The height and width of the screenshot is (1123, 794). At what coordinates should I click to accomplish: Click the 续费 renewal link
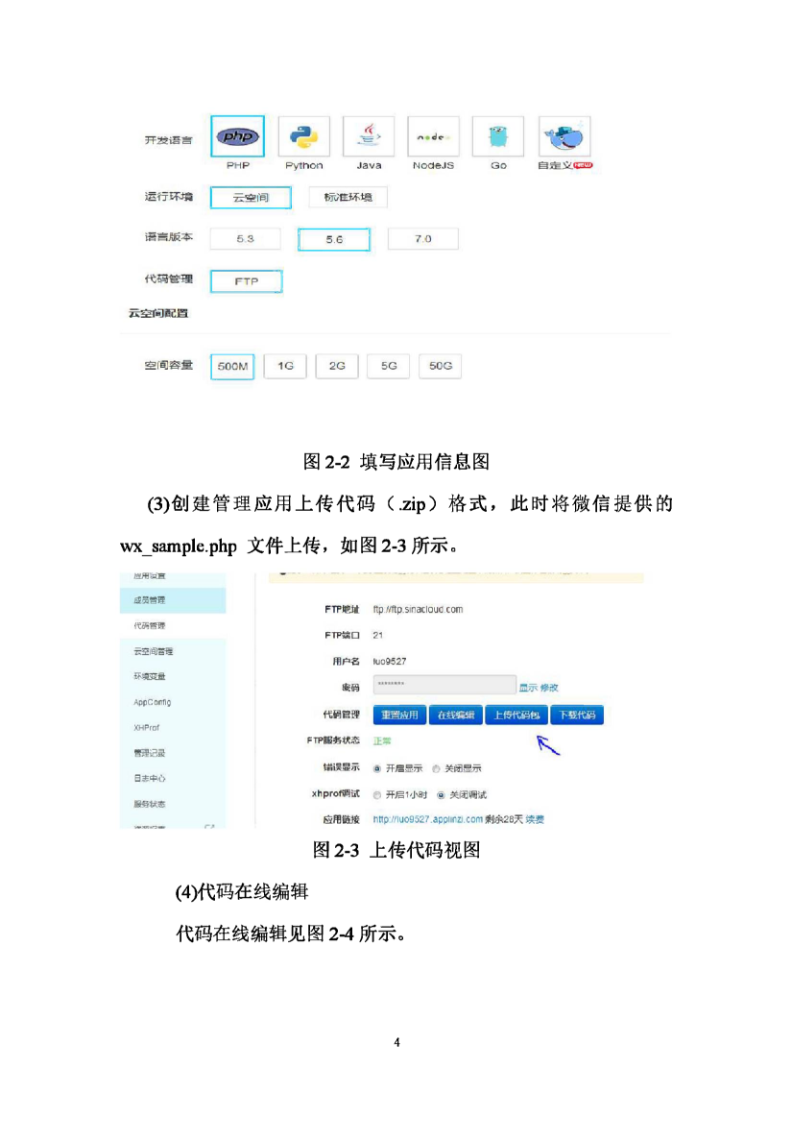535,819
